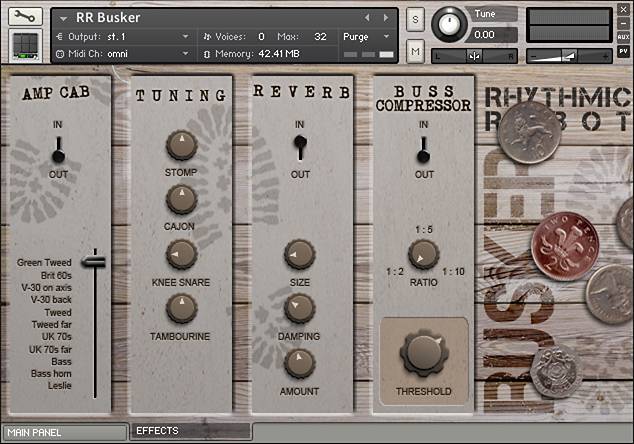Click the instrument volume slider
Viewport: 634px width, 444px height.
pos(569,56)
